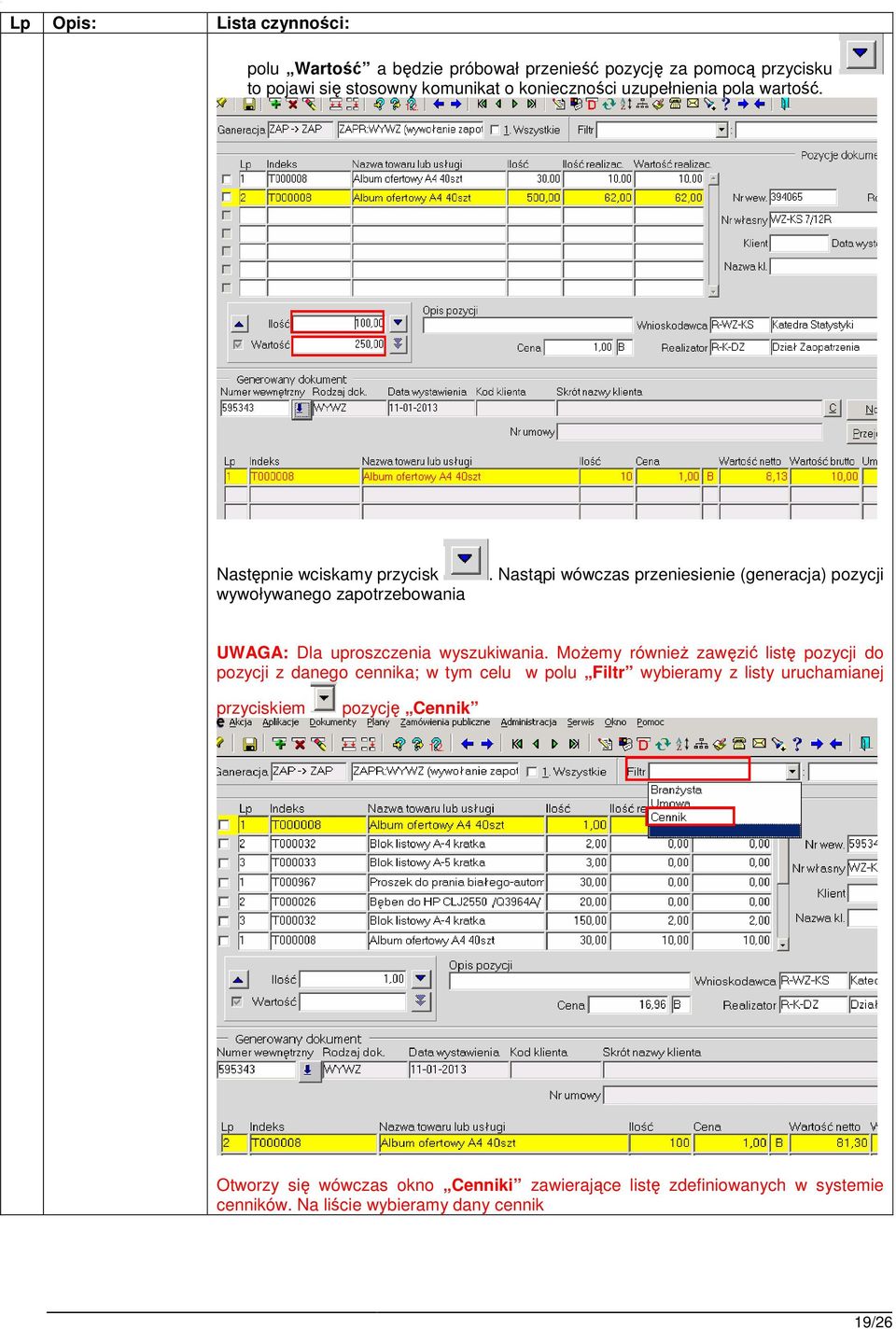The width and height of the screenshot is (896, 1329).
Task: Click exit door icon in the screenshot without a menu bar
Action: point(785,105)
